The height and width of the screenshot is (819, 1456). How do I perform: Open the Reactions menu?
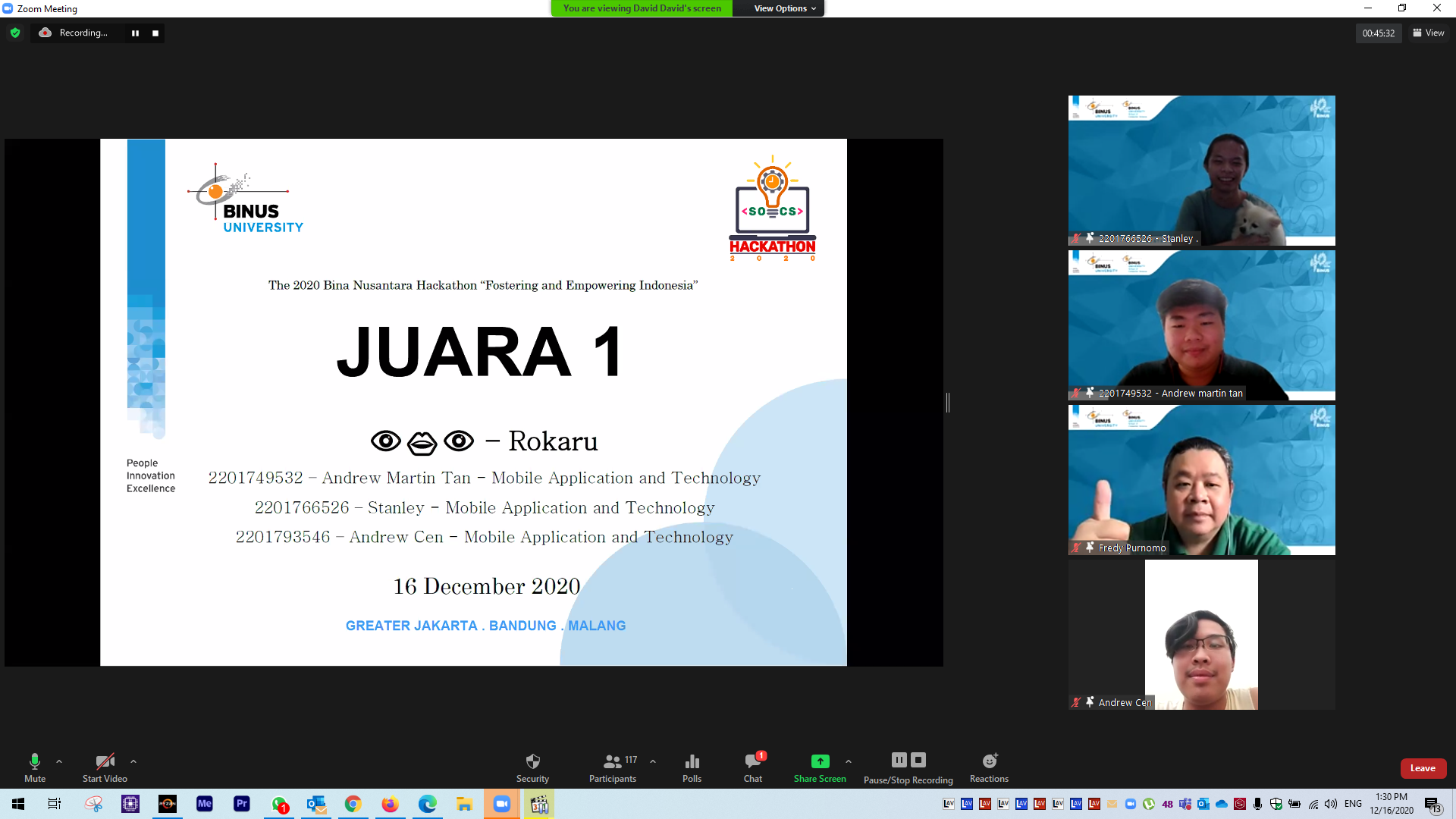pyautogui.click(x=989, y=767)
